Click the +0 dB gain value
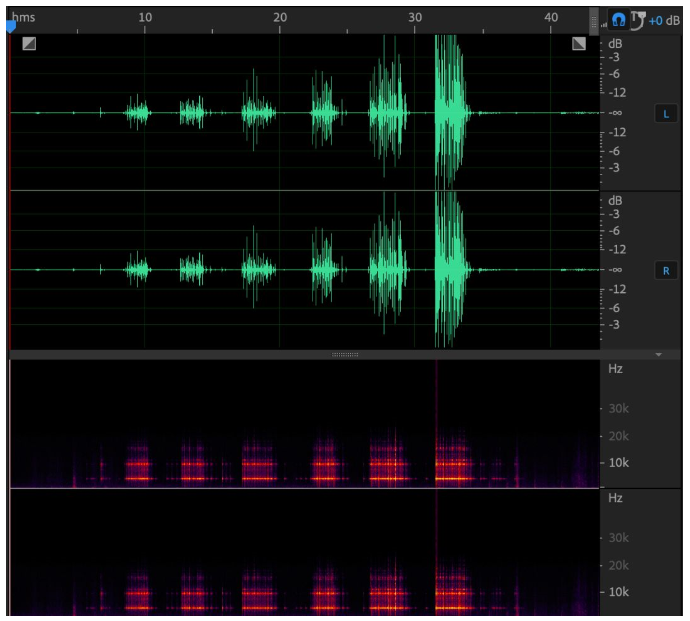 (x=663, y=20)
